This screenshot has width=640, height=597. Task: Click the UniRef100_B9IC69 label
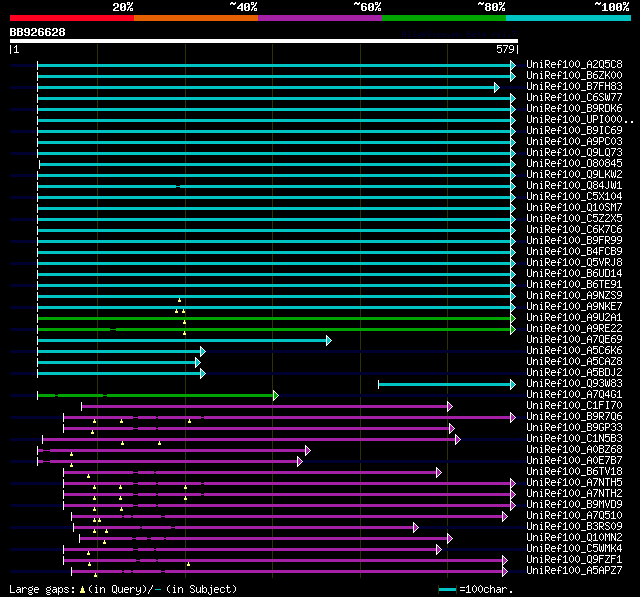574,131
